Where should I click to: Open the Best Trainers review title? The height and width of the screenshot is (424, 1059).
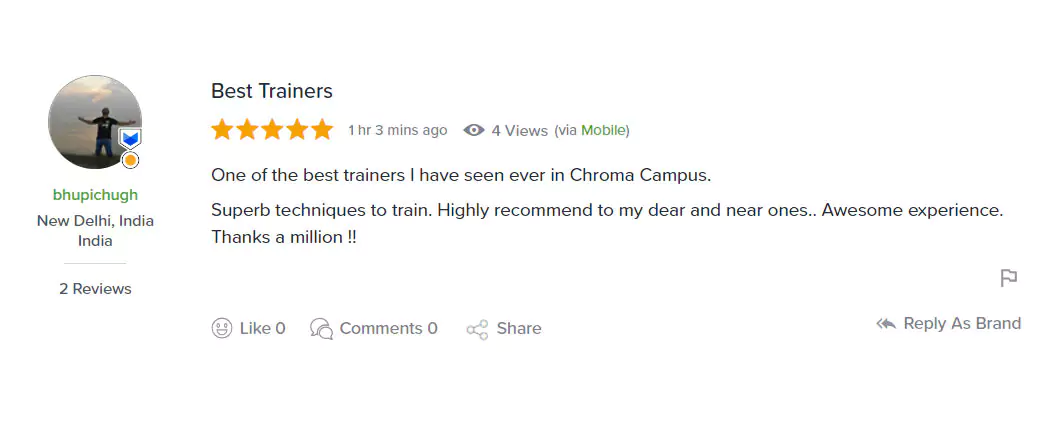pyautogui.click(x=271, y=91)
